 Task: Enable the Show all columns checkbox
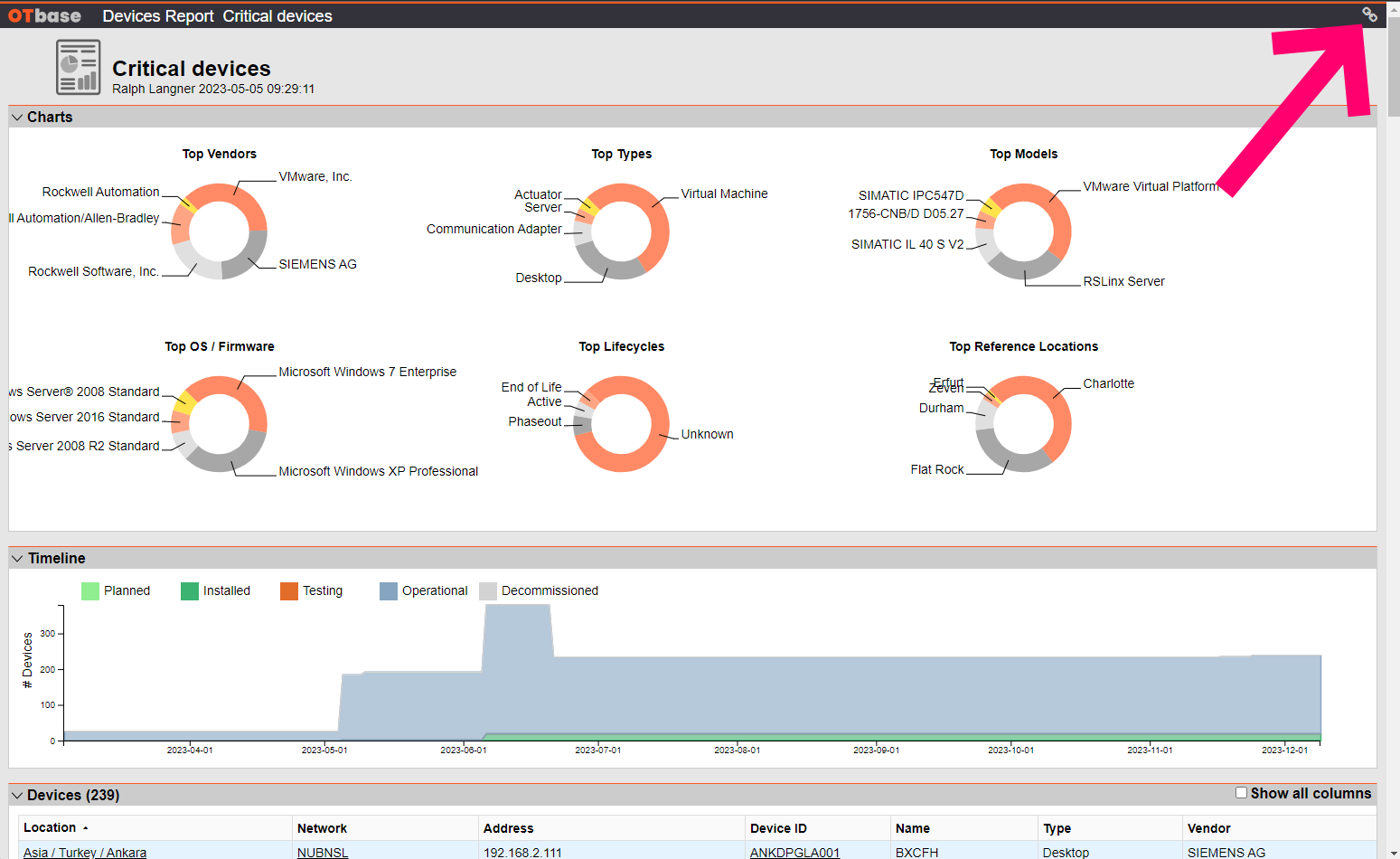1241,793
